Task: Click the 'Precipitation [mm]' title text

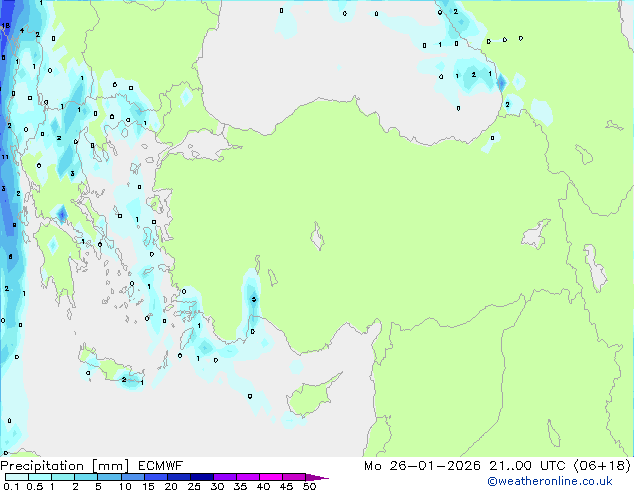Action: click(x=65, y=466)
